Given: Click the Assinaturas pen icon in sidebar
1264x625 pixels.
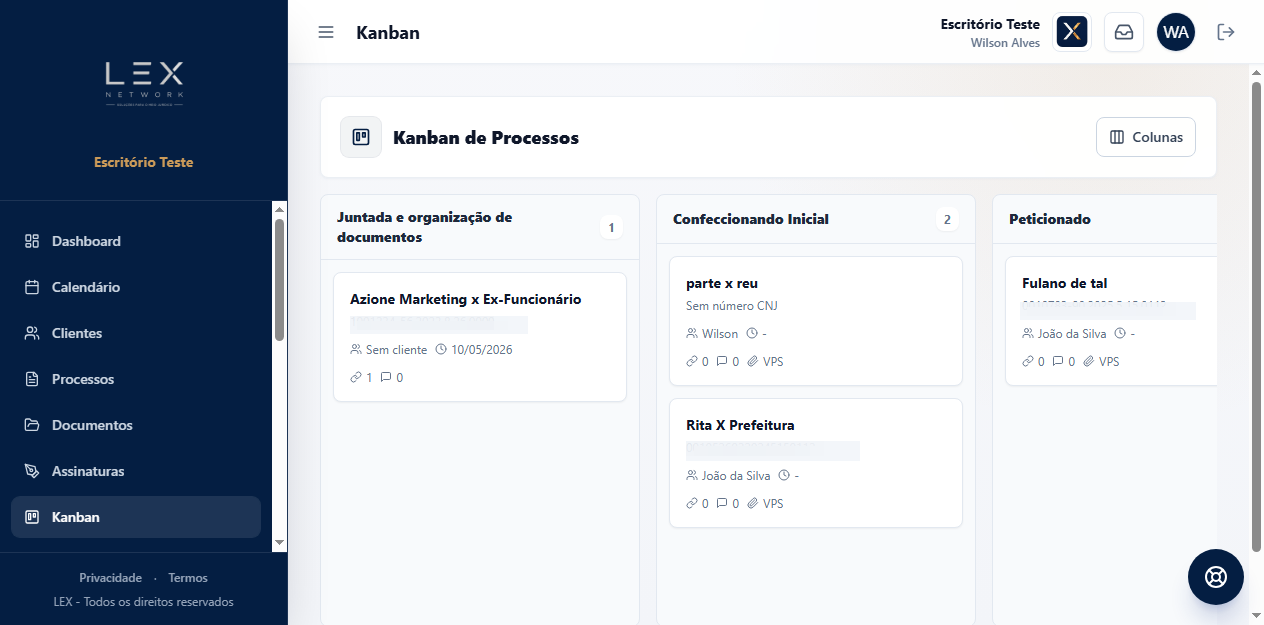Looking at the screenshot, I should 32,471.
